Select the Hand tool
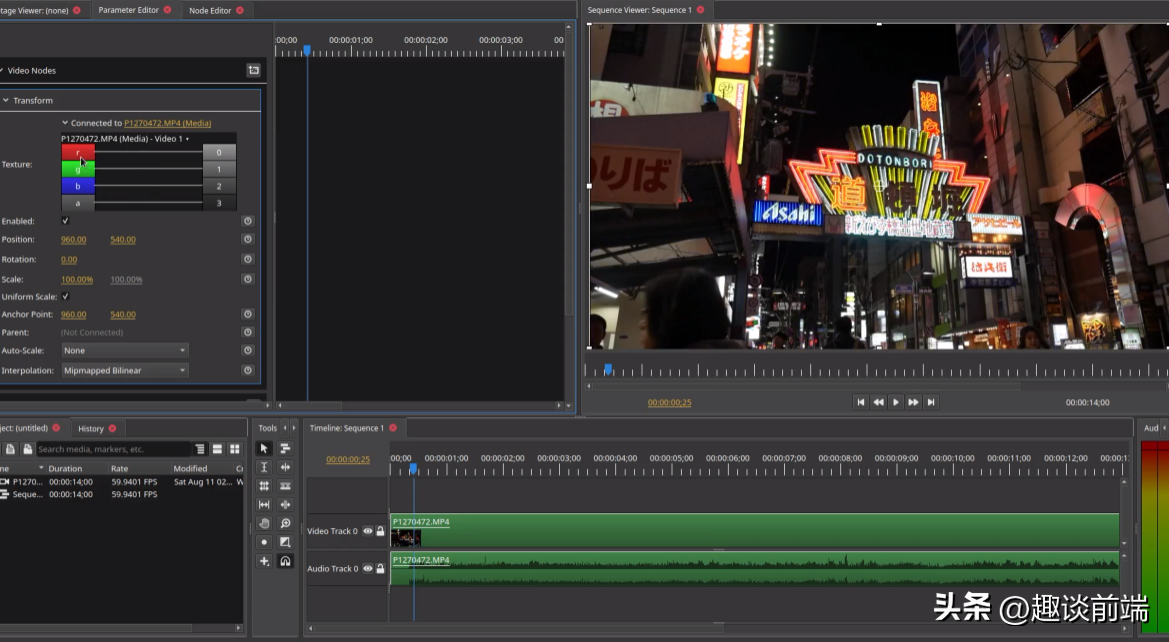Screen dimensions: 1169x642 point(264,523)
